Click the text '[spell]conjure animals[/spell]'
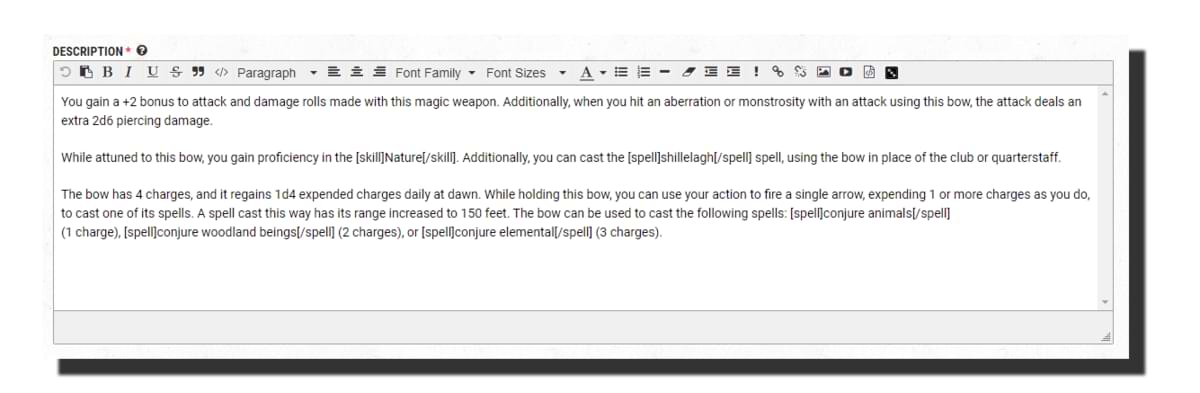This screenshot has width=1200, height=393. point(870,214)
